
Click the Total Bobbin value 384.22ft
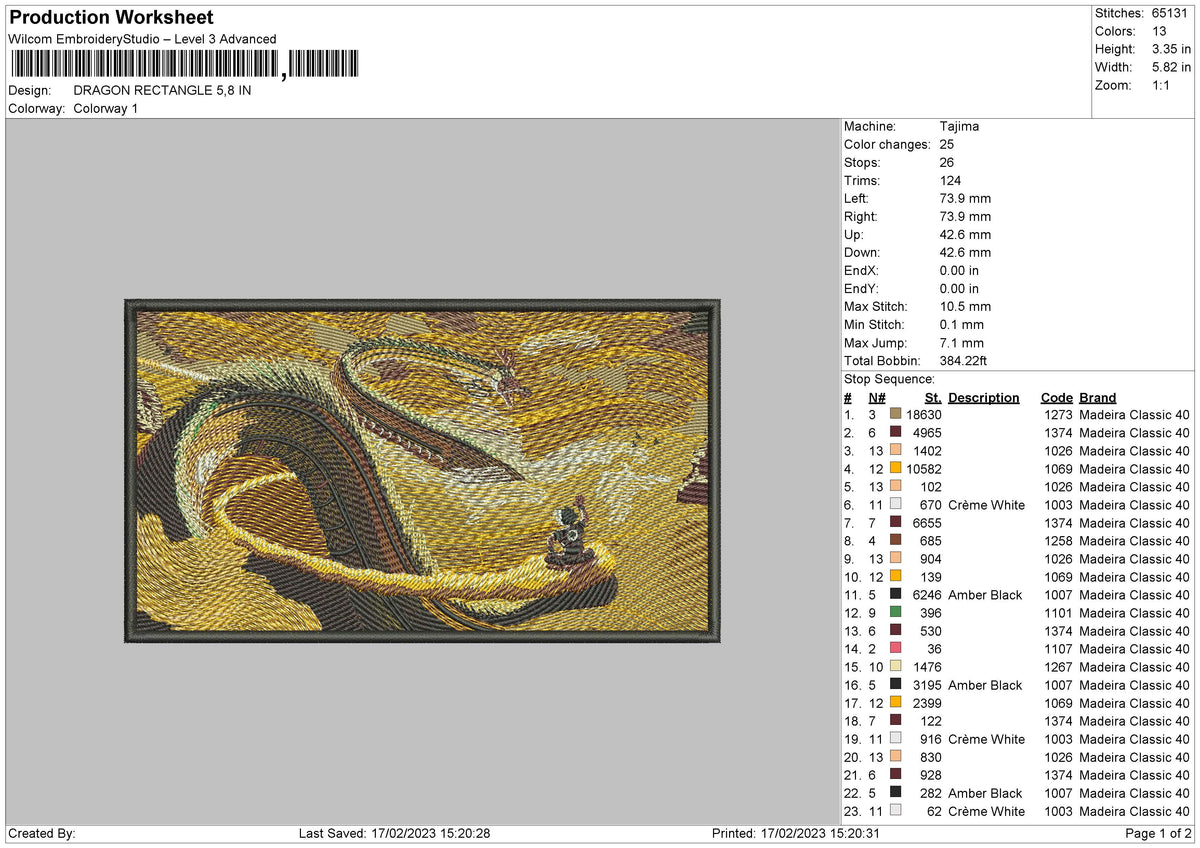[x=964, y=360]
